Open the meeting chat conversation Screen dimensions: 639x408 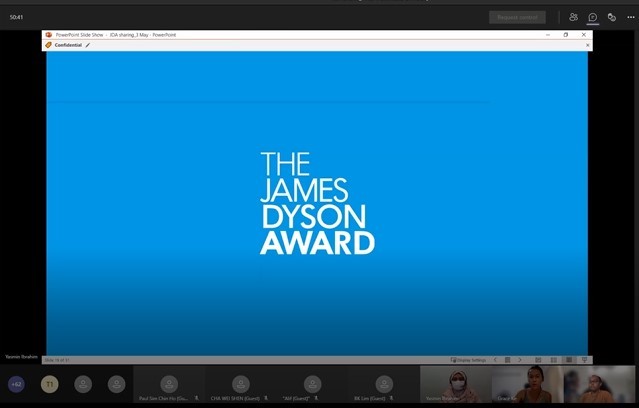[593, 17]
